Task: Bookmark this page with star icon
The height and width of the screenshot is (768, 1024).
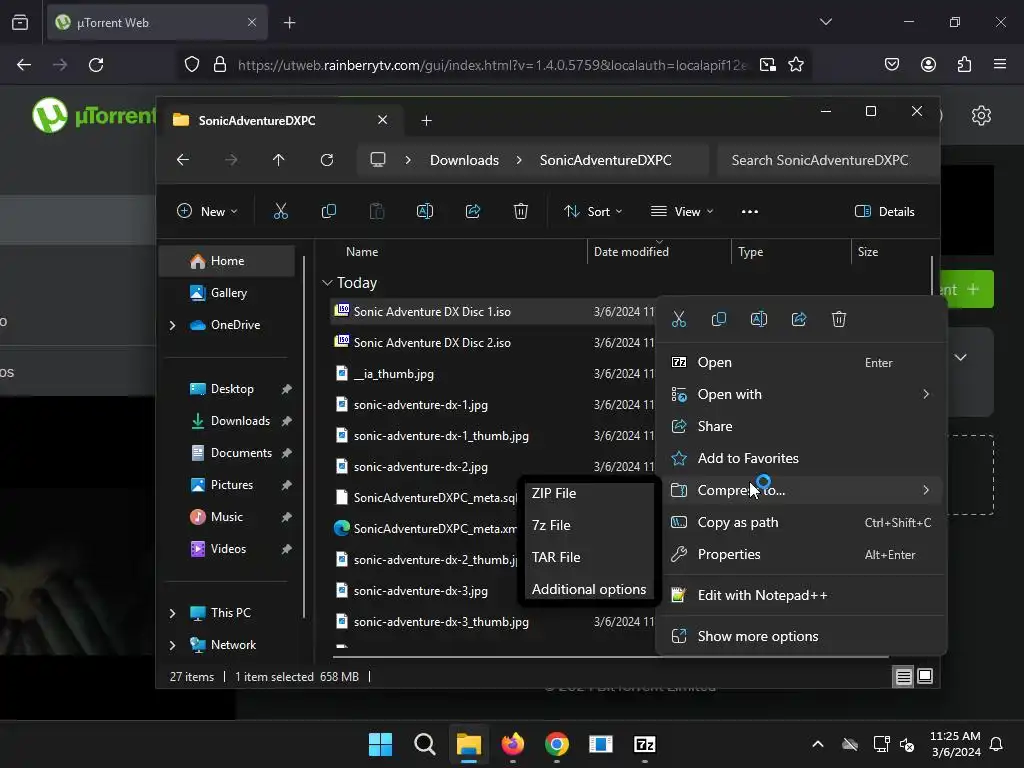Action: [795, 65]
